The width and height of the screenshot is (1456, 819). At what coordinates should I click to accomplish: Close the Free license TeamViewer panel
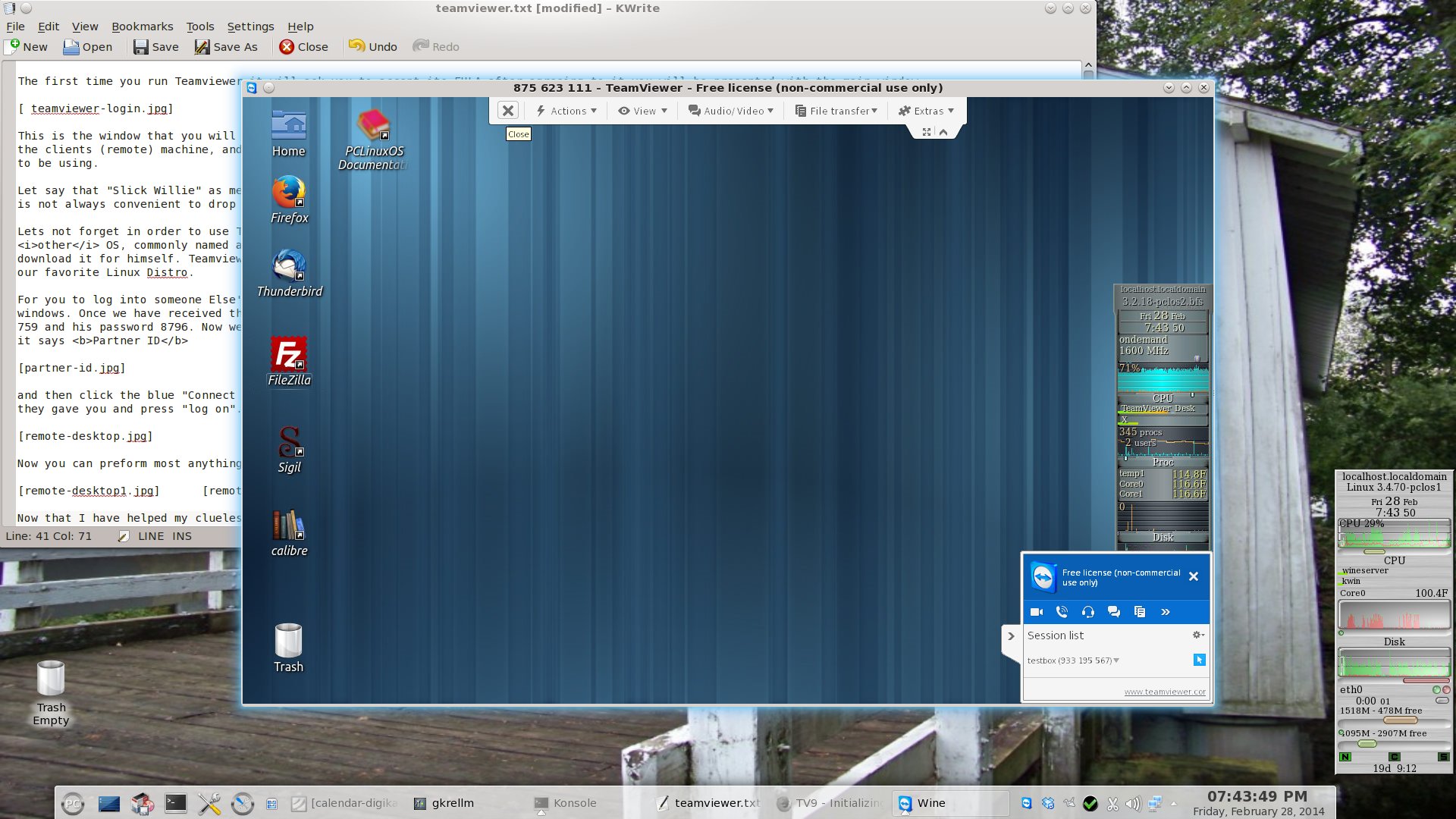pyautogui.click(x=1194, y=576)
